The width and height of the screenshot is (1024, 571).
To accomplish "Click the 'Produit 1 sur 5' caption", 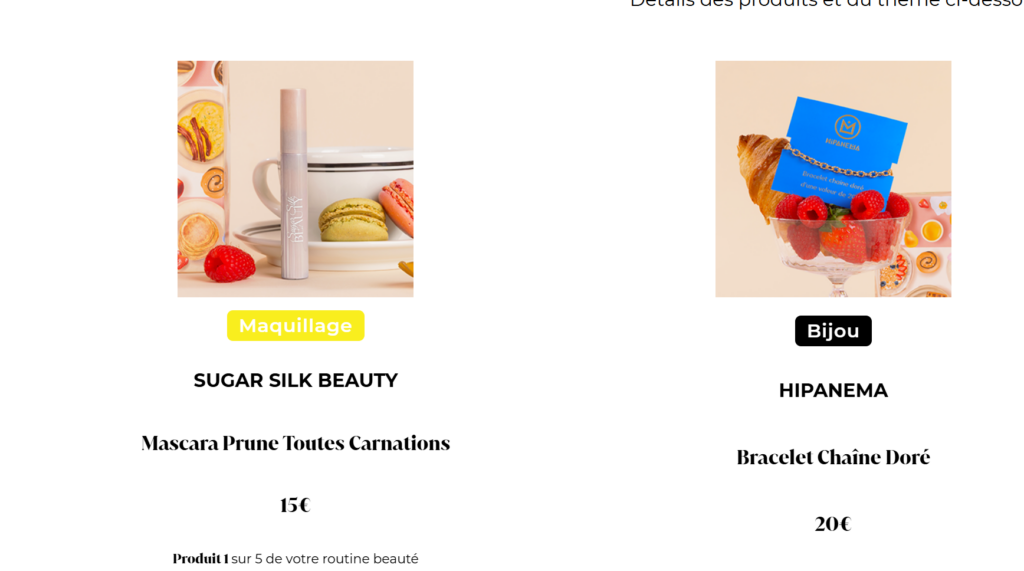I will coord(295,559).
